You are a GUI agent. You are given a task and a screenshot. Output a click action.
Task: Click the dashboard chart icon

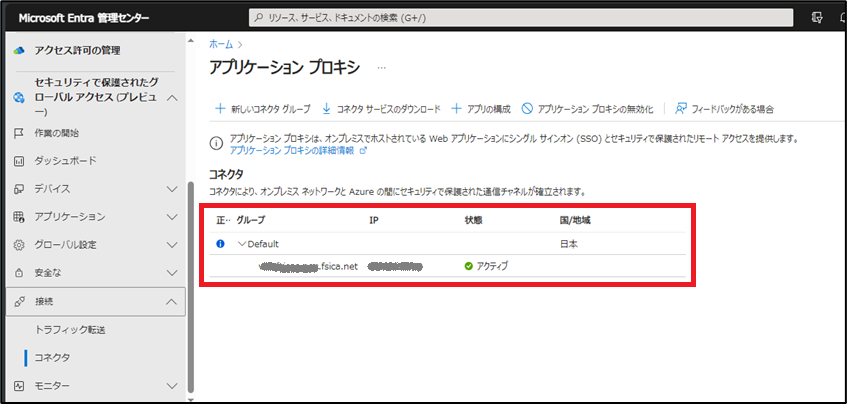pos(19,161)
